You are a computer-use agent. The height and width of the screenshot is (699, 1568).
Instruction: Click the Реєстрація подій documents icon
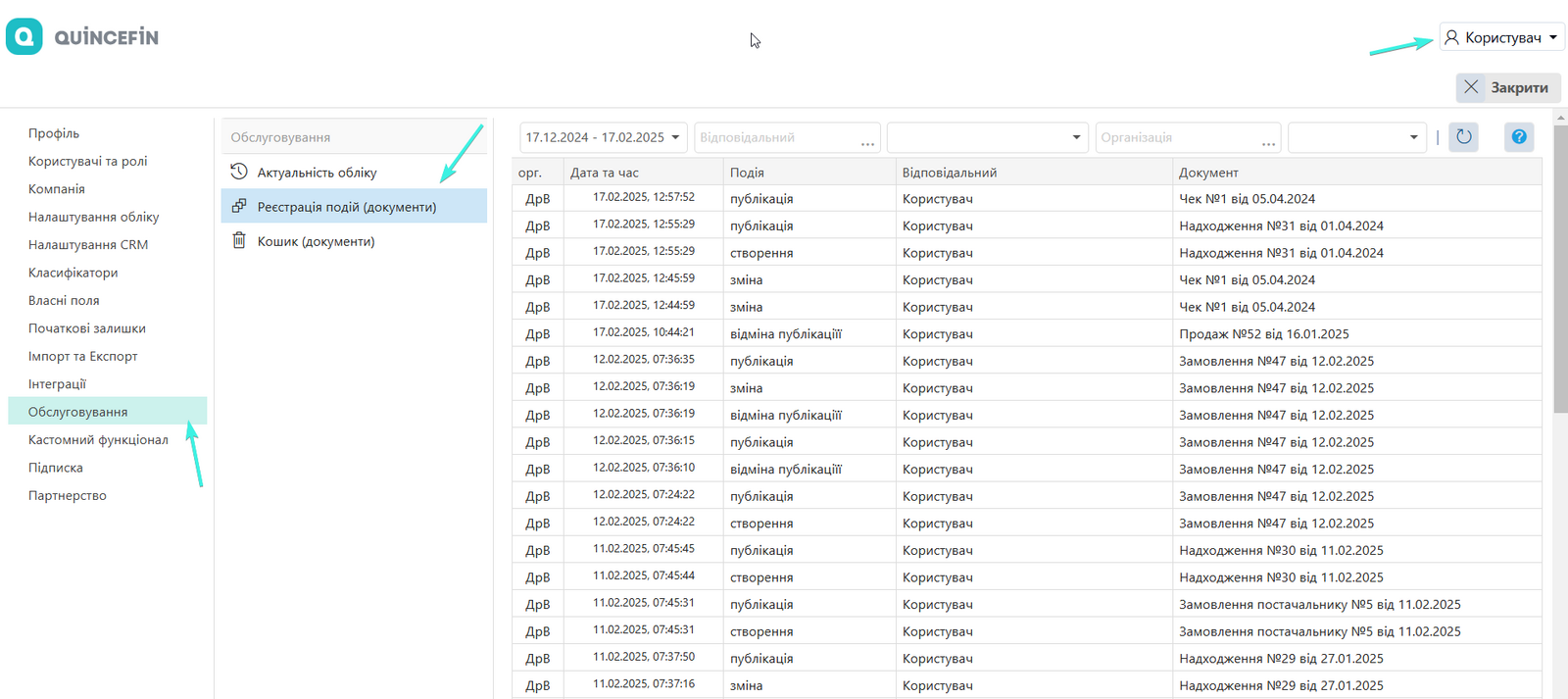coord(238,207)
